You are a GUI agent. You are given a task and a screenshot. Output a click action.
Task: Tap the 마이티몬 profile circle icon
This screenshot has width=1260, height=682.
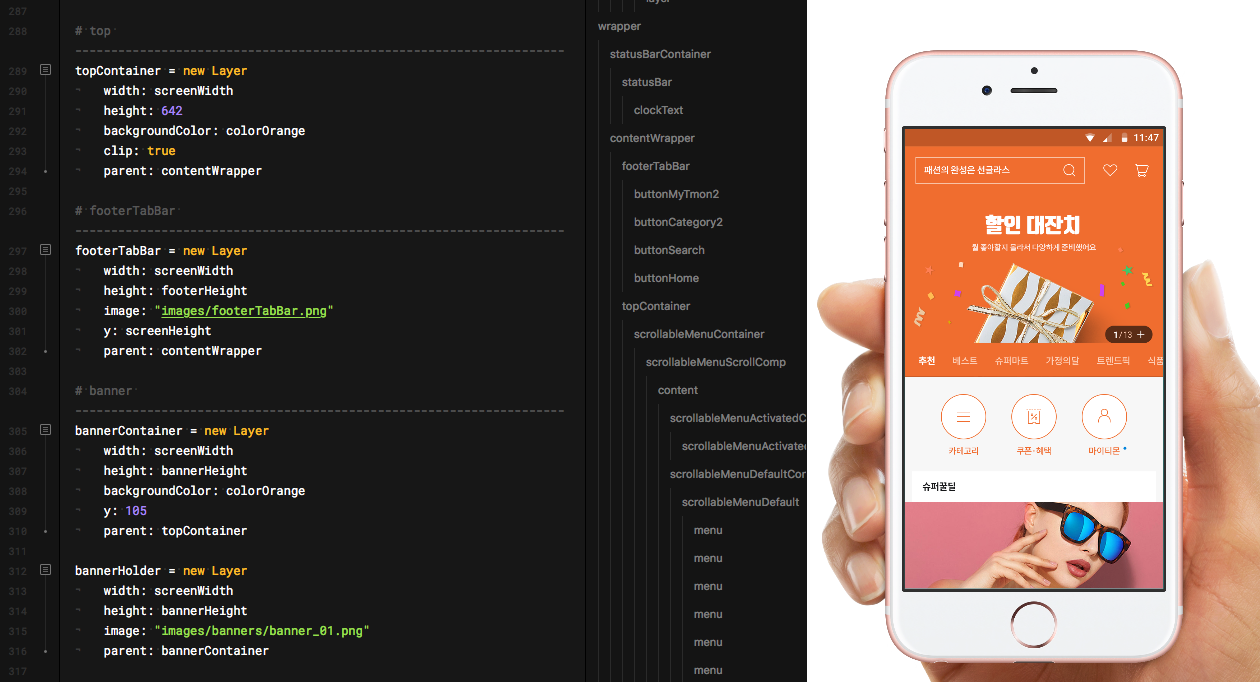[1104, 417]
